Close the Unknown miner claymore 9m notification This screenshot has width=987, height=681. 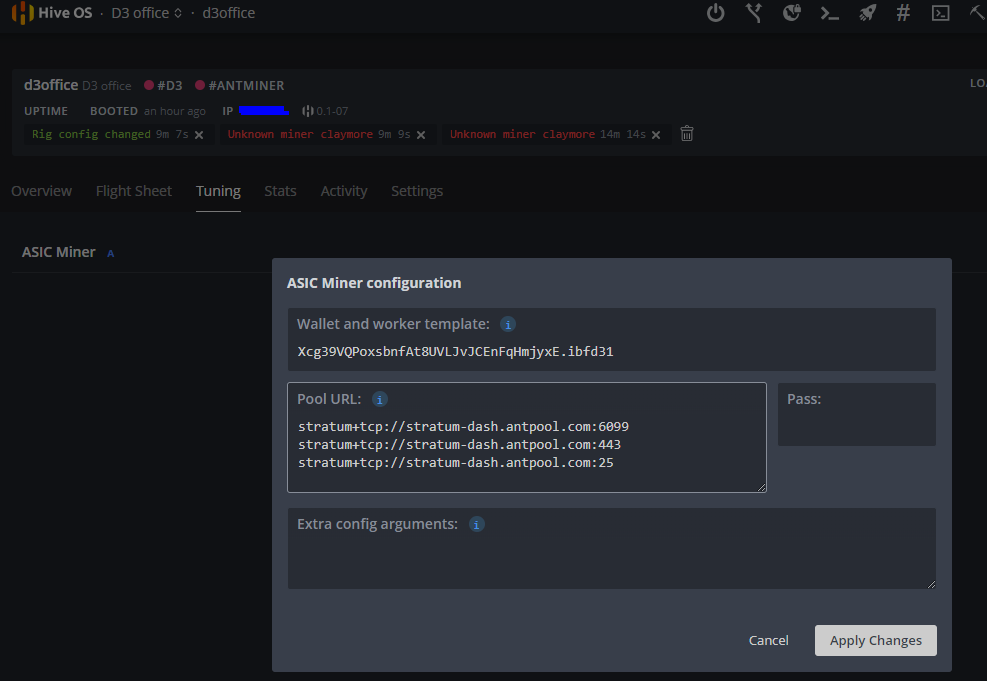(x=421, y=134)
